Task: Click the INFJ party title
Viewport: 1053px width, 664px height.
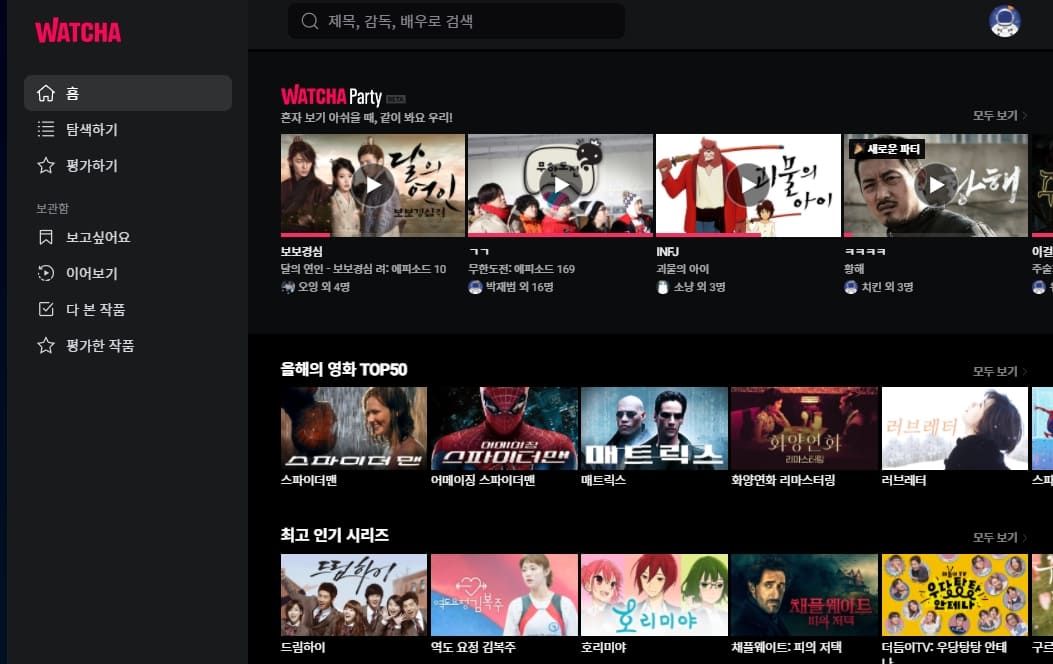Action: pyautogui.click(x=668, y=251)
